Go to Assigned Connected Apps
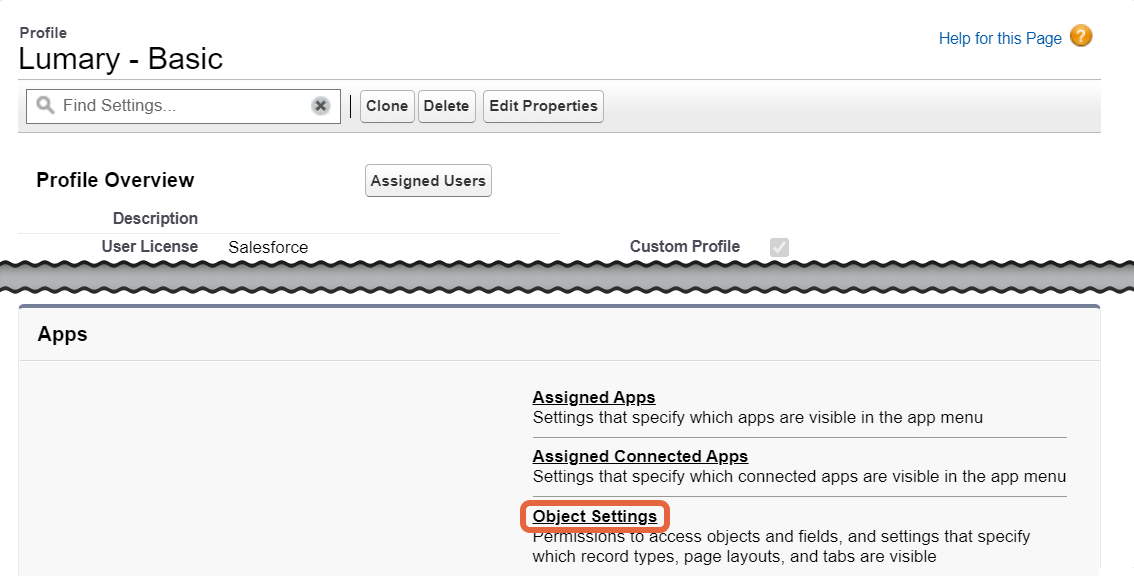The width and height of the screenshot is (1134, 576). (640, 457)
